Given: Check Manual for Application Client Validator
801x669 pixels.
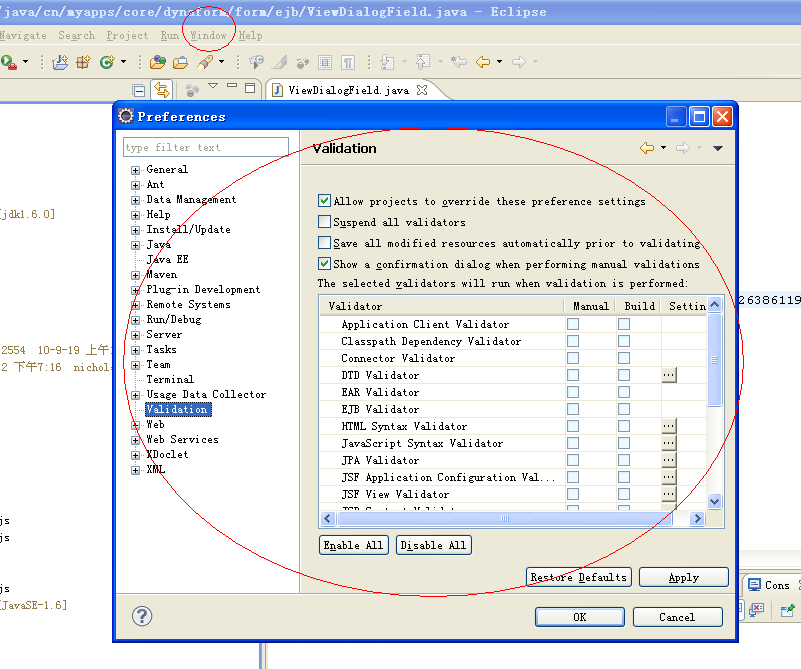Looking at the screenshot, I should [x=573, y=324].
